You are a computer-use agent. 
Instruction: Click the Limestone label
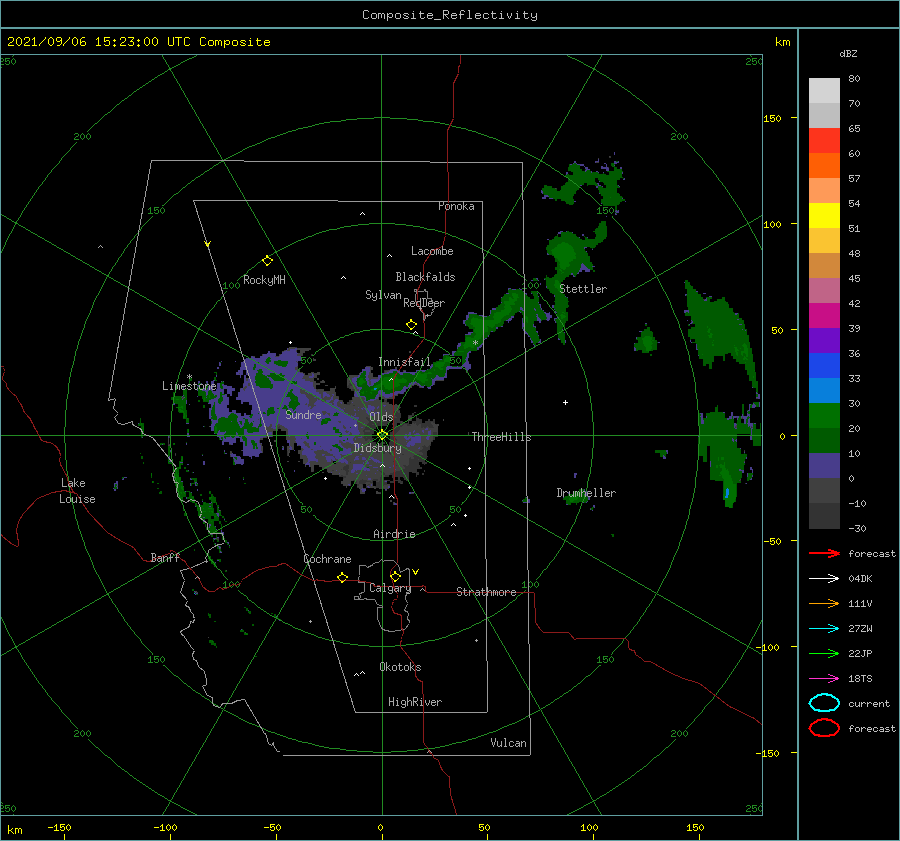coord(189,386)
